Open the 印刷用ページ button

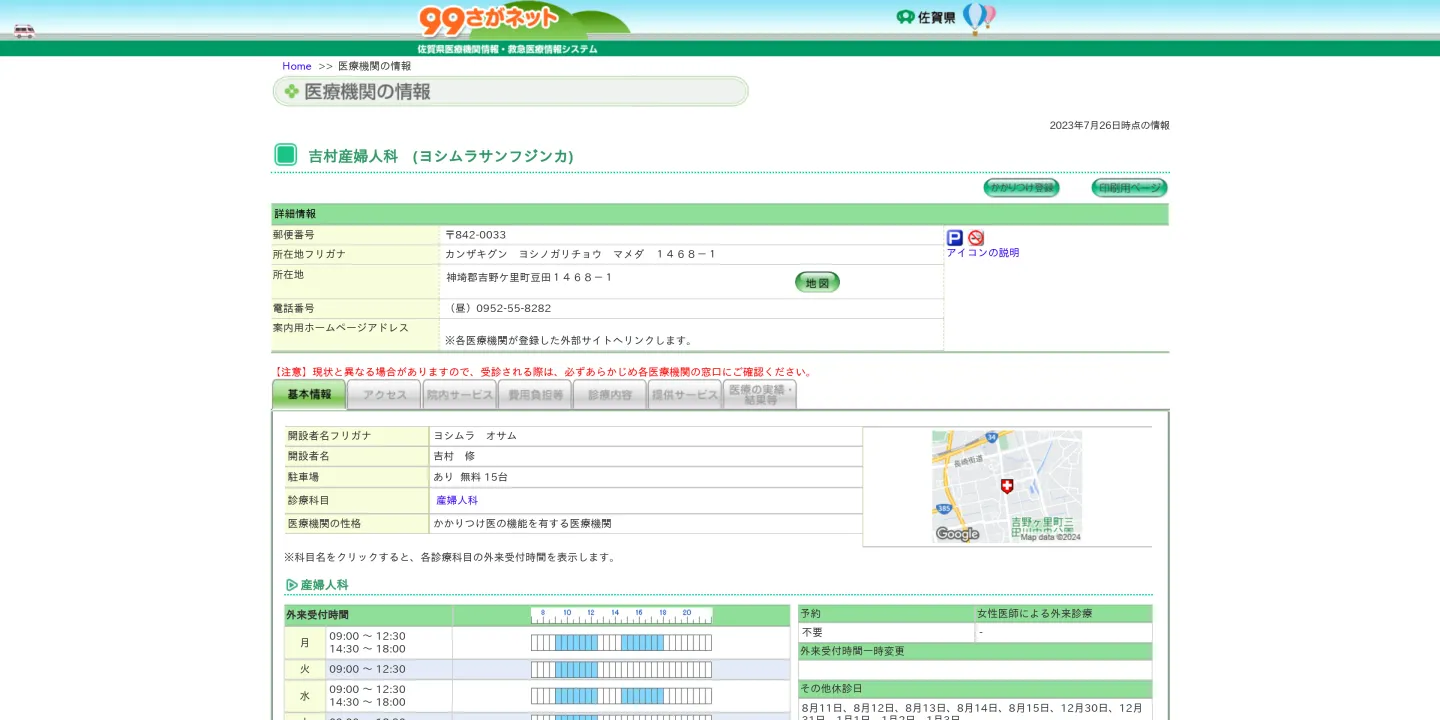click(1129, 188)
